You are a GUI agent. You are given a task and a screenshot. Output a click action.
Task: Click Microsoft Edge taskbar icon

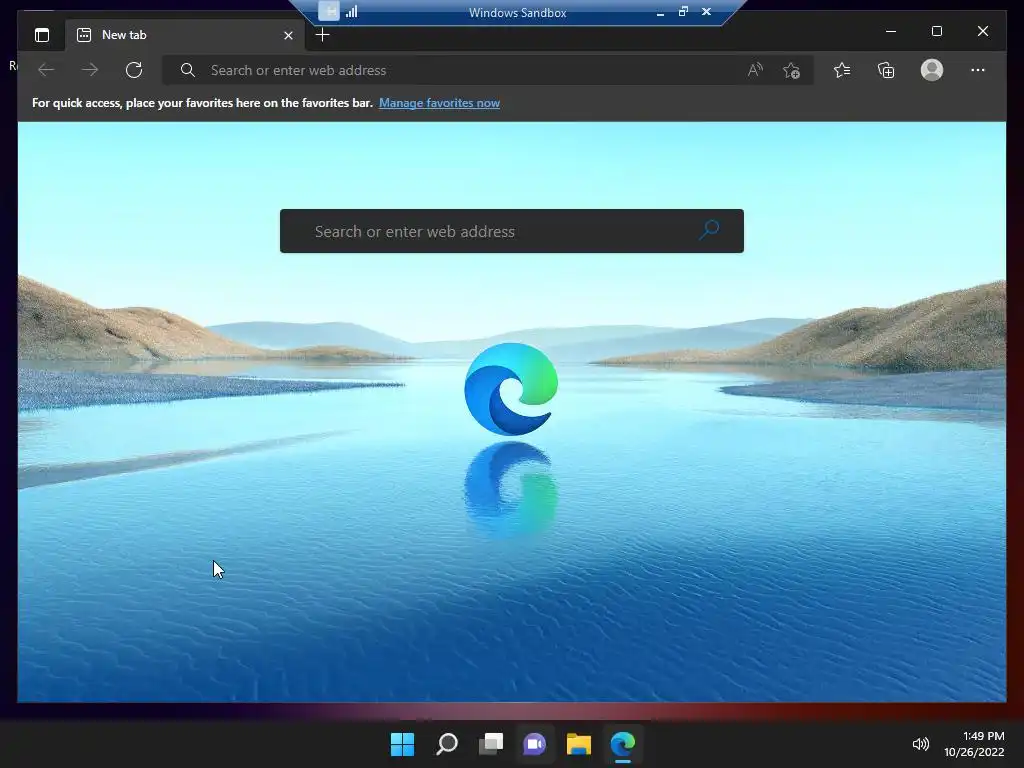click(x=623, y=744)
